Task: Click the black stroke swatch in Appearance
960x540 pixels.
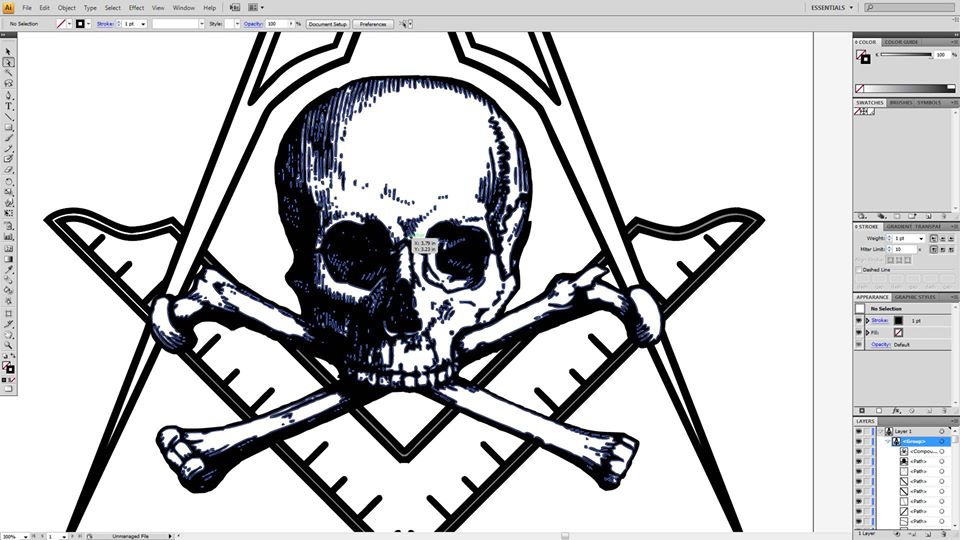Action: pyautogui.click(x=898, y=321)
